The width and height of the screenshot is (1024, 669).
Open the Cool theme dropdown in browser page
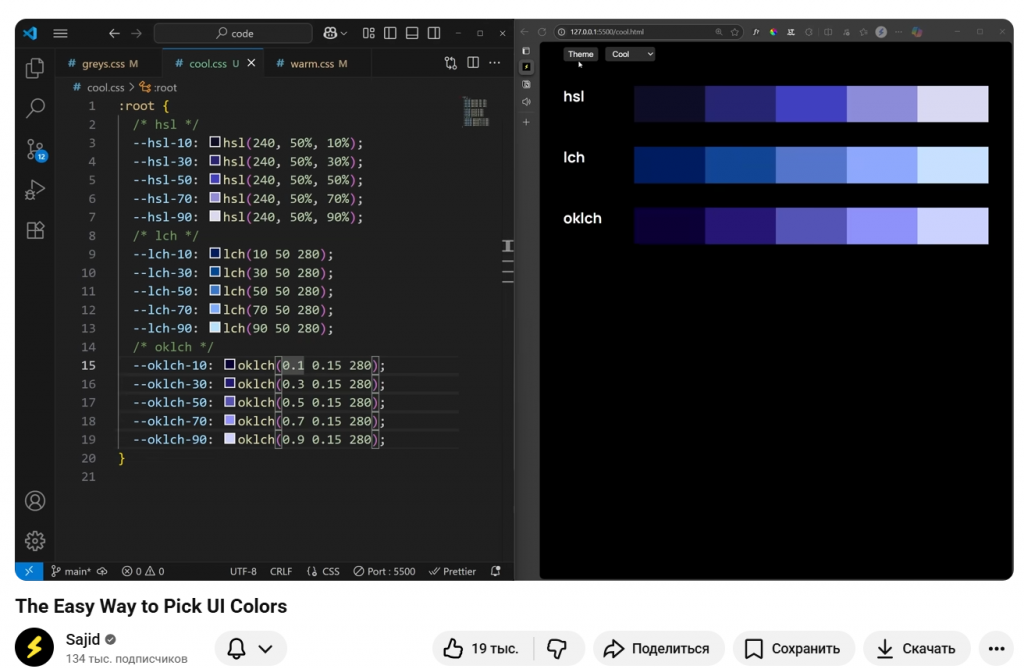pyautogui.click(x=630, y=54)
